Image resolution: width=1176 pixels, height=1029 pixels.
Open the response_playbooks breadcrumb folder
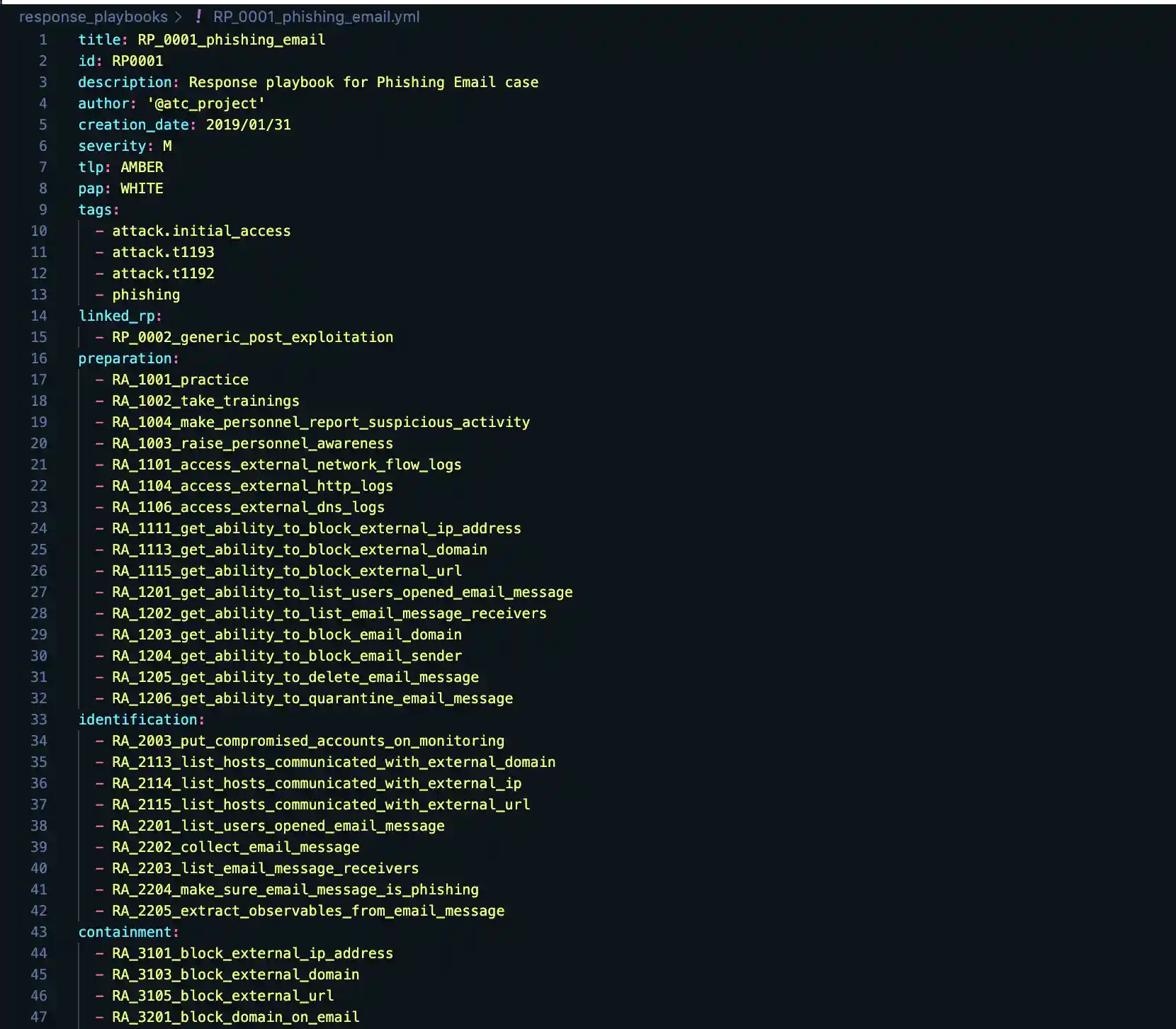pos(93,16)
